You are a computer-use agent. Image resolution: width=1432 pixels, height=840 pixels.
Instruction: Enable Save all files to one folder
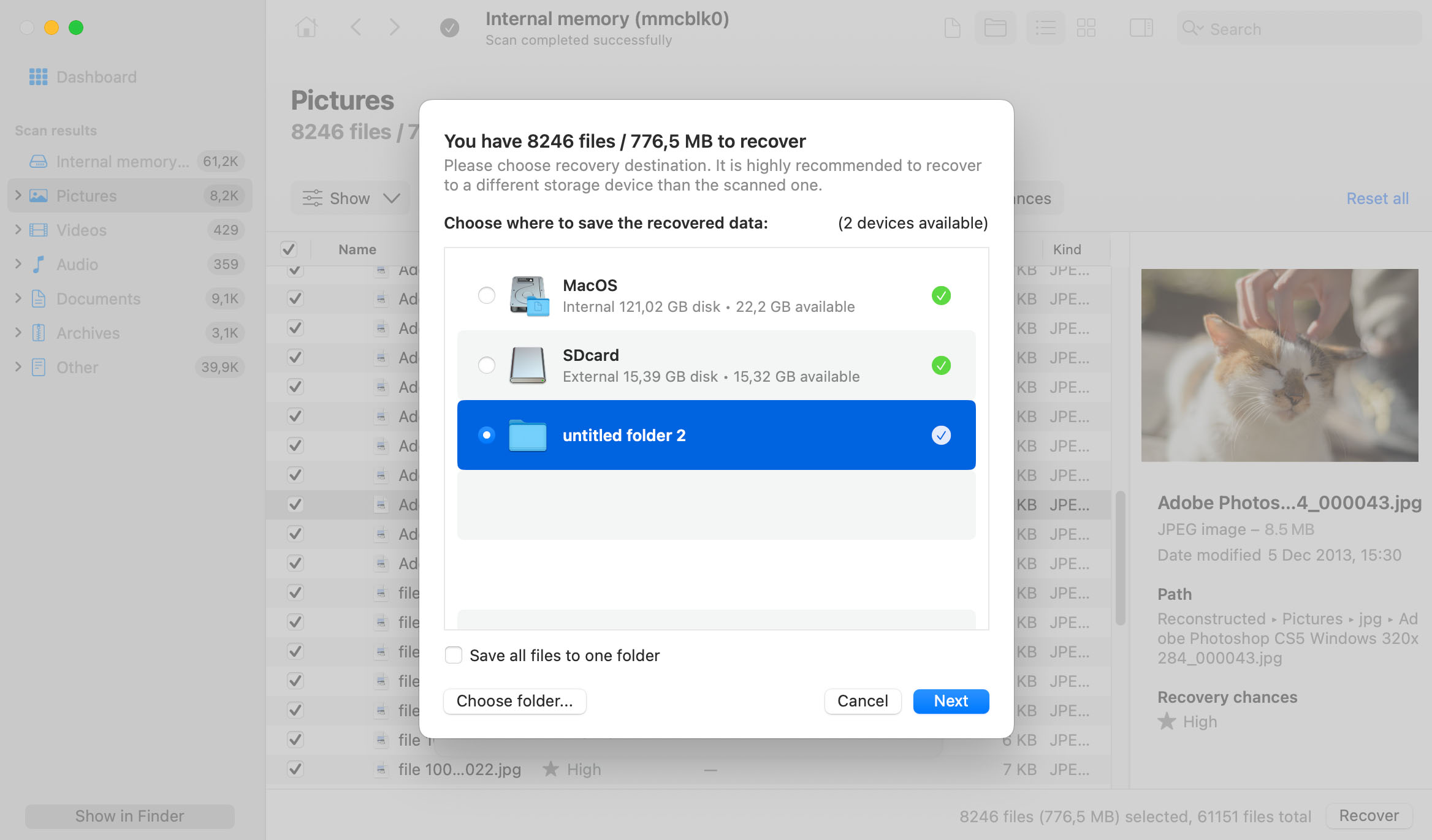tap(453, 655)
